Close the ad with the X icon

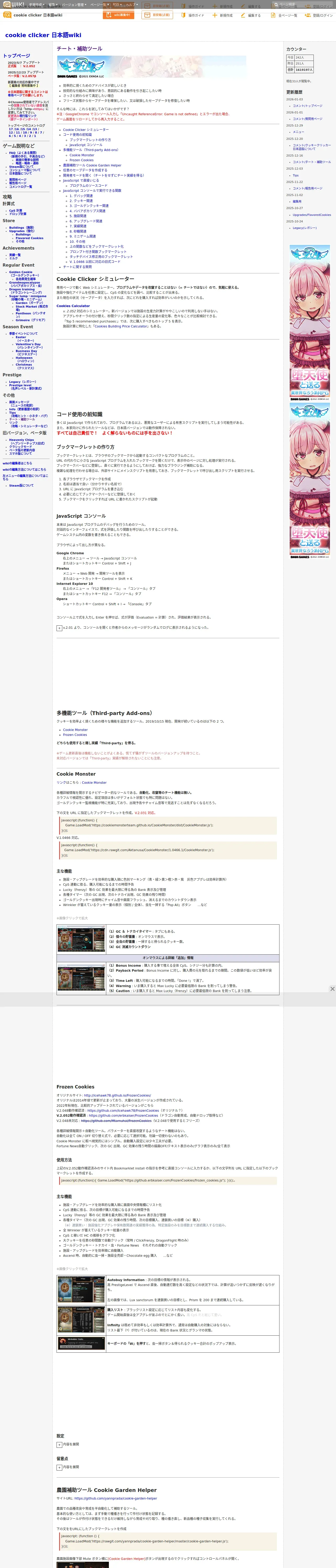332,989
